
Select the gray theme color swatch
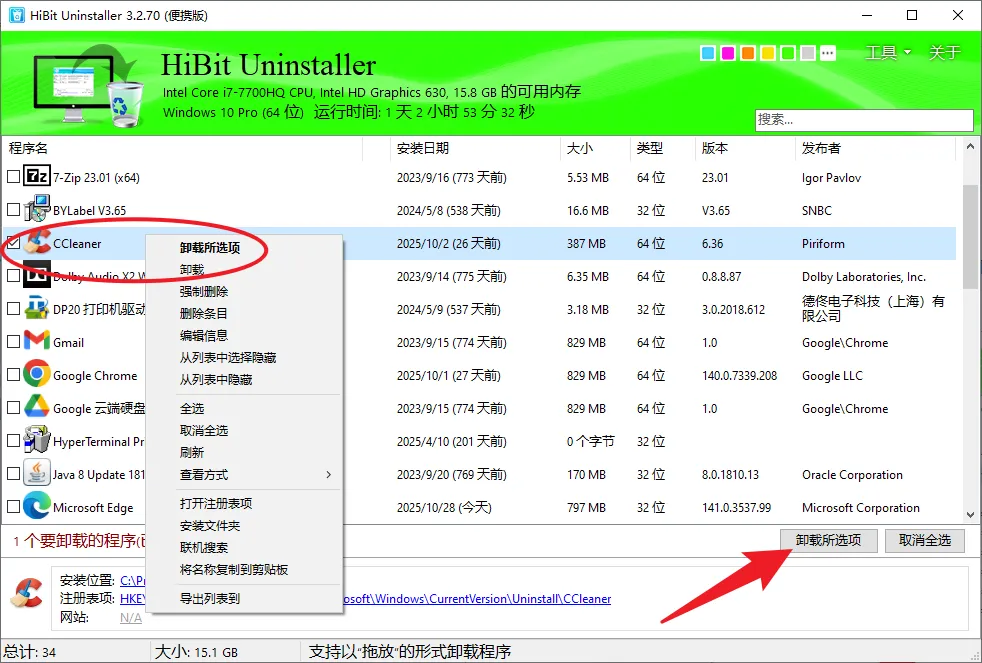click(x=808, y=53)
